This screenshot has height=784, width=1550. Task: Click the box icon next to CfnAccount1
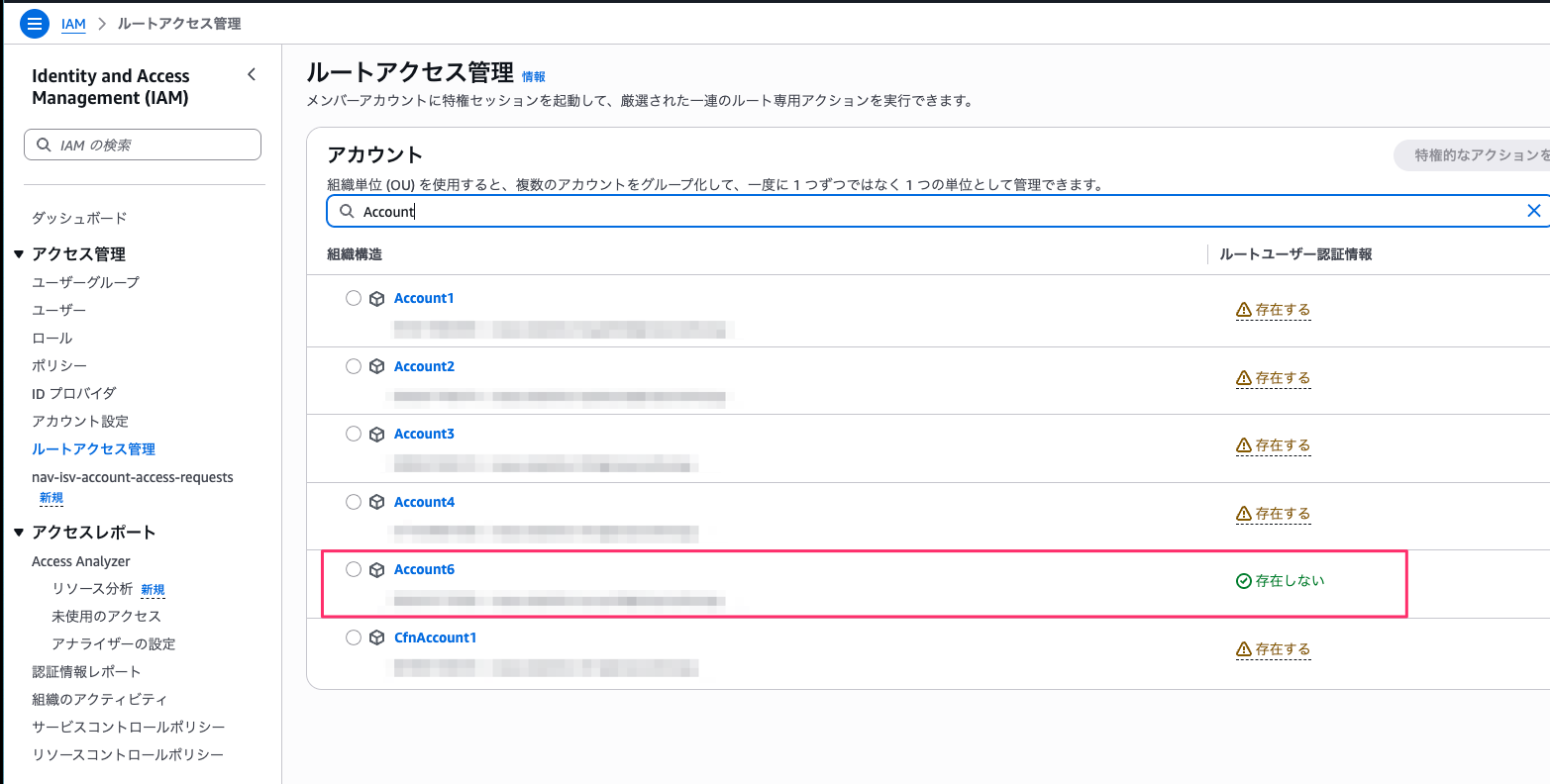(376, 637)
